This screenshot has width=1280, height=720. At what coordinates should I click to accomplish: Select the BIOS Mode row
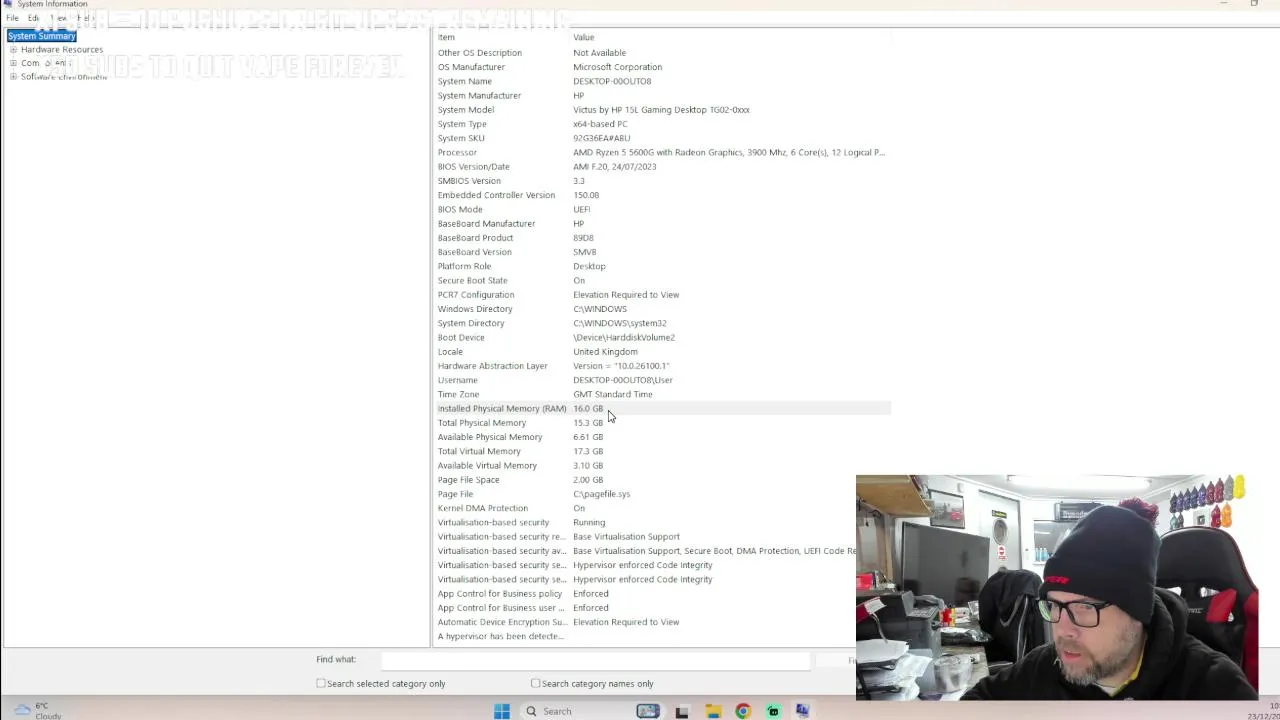click(661, 209)
